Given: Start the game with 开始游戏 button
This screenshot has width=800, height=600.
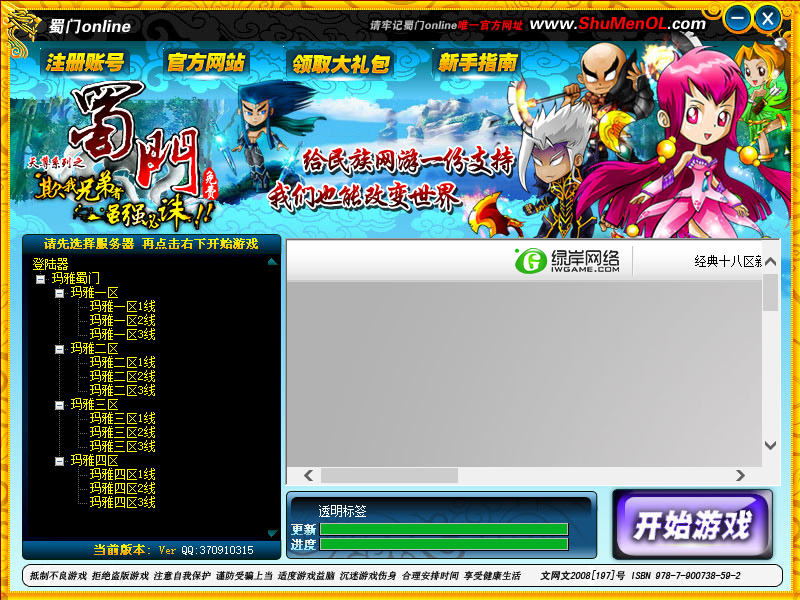Looking at the screenshot, I should (x=692, y=525).
